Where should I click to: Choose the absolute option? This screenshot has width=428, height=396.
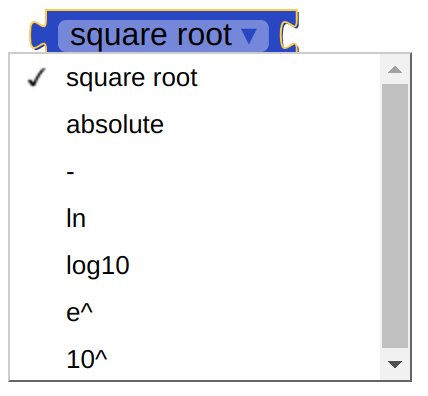click(x=195, y=125)
